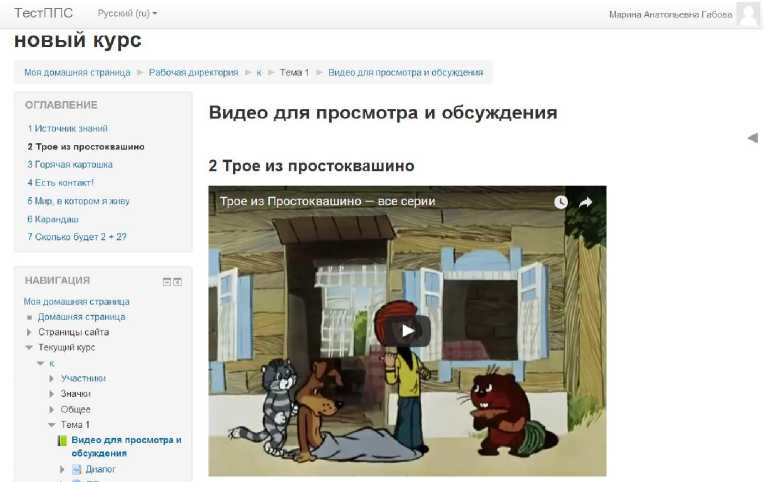Open chapter 3 Горячая картошка
763x482 pixels.
(x=70, y=164)
